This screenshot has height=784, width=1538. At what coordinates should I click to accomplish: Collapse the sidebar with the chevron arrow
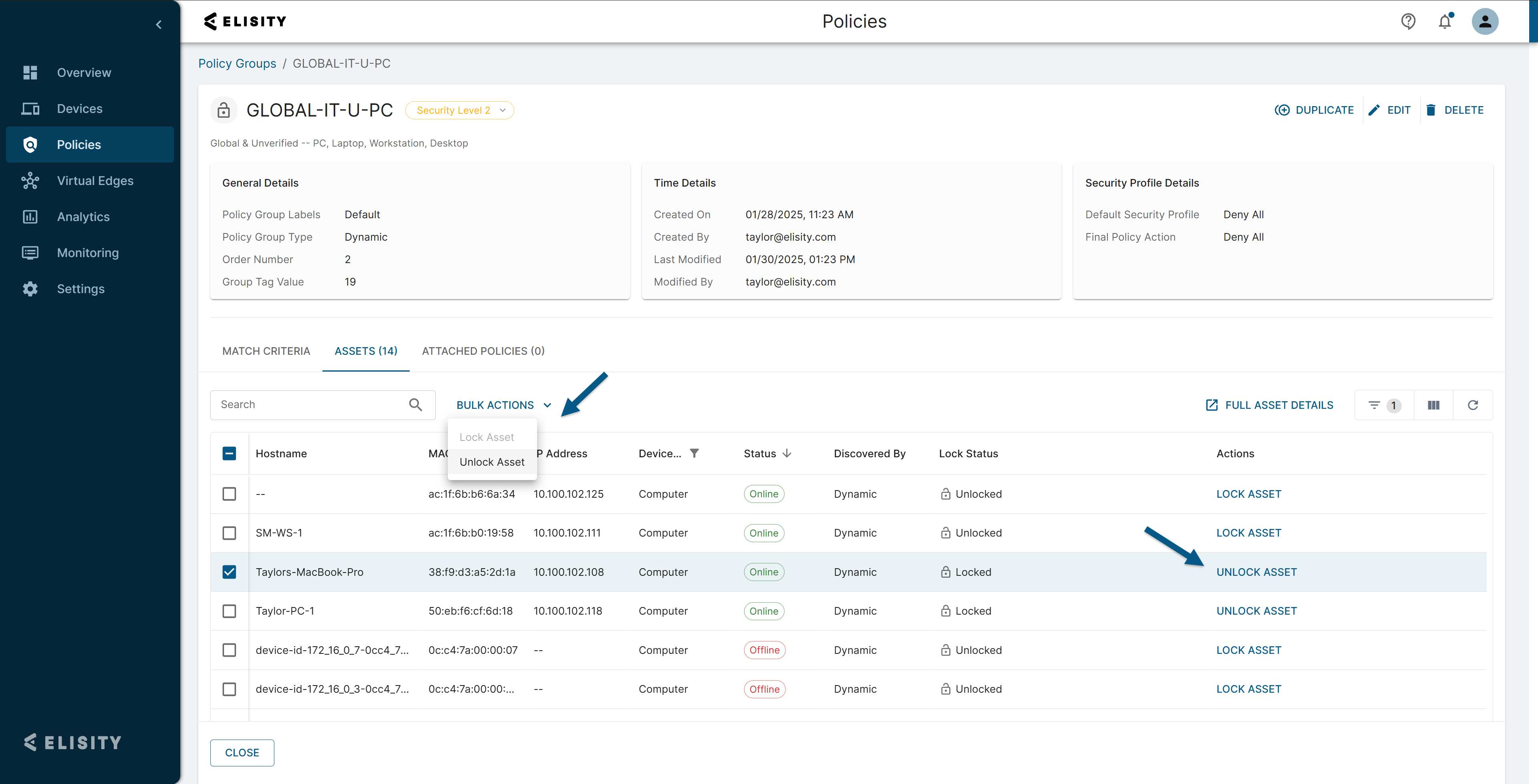(x=158, y=24)
